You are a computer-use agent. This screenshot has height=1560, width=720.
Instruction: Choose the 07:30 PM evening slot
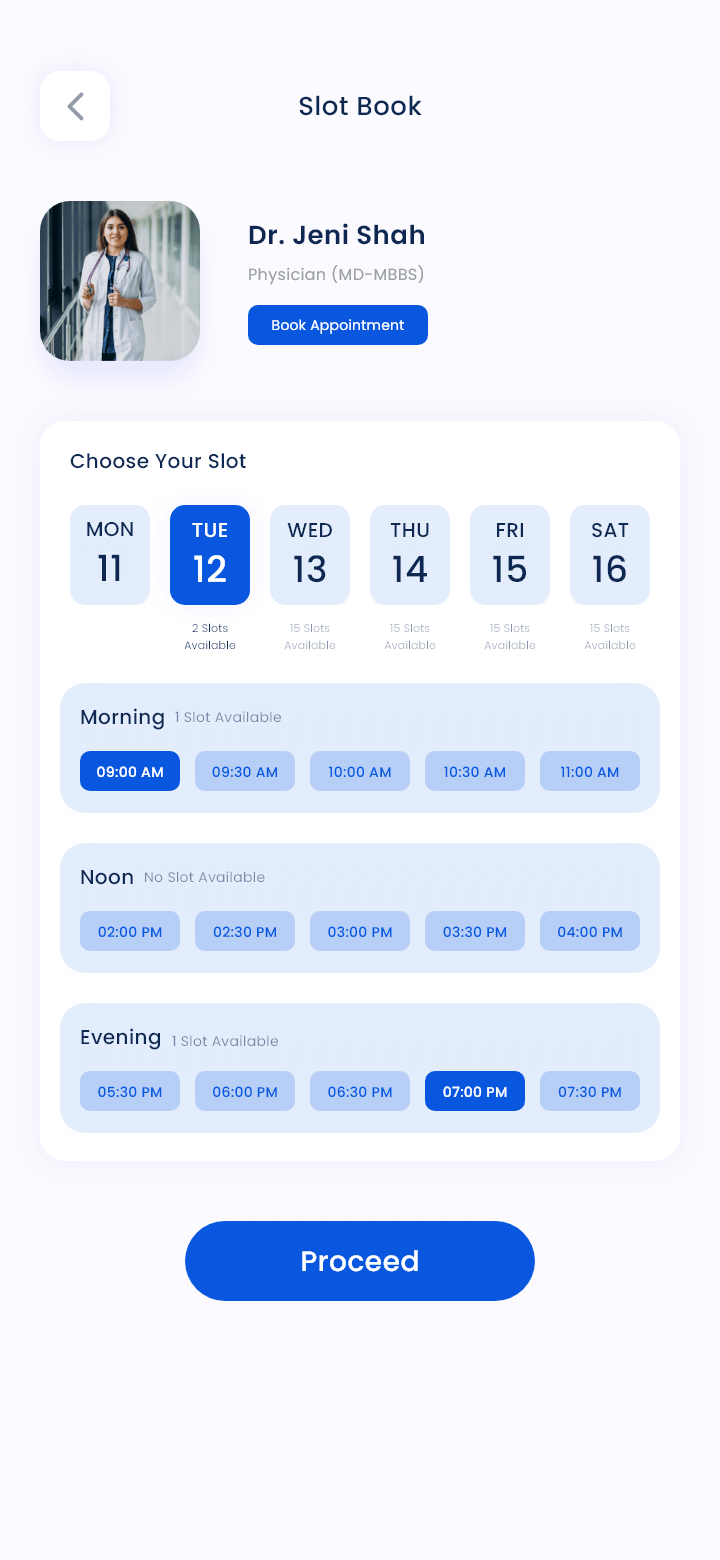(590, 1091)
